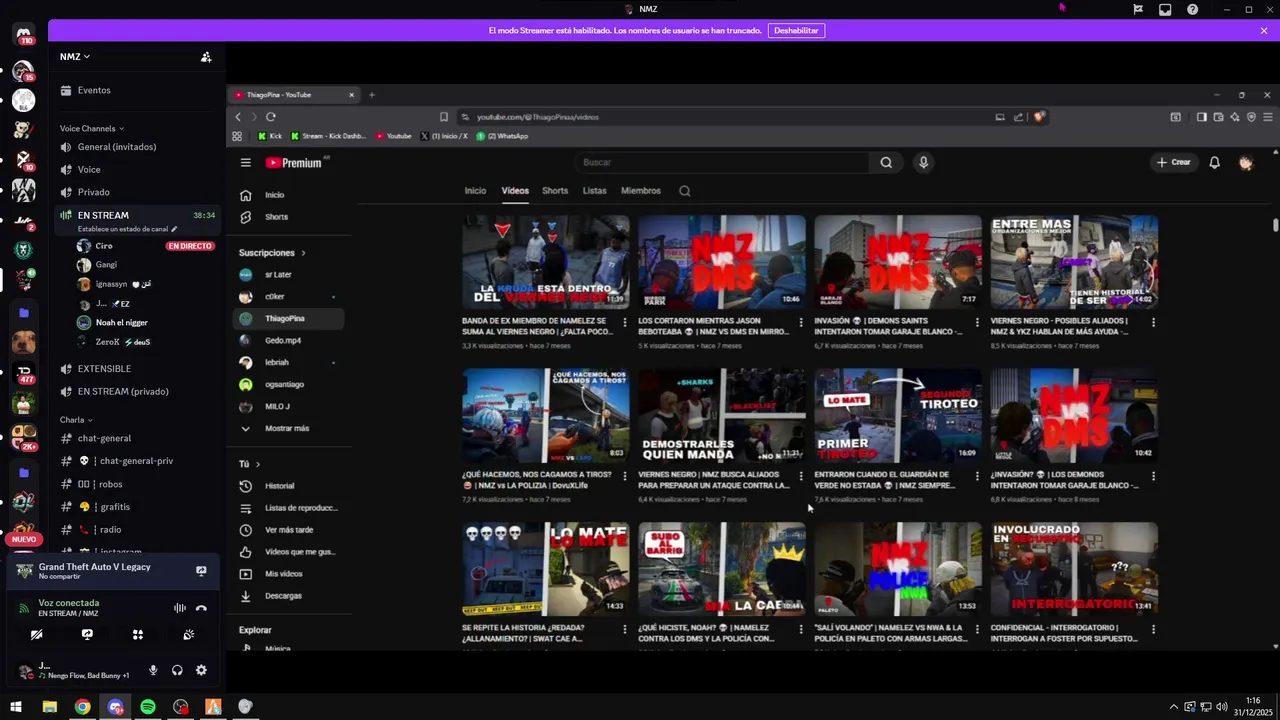Open Discord noise suppression waveform icon
The height and width of the screenshot is (720, 1280).
180,608
